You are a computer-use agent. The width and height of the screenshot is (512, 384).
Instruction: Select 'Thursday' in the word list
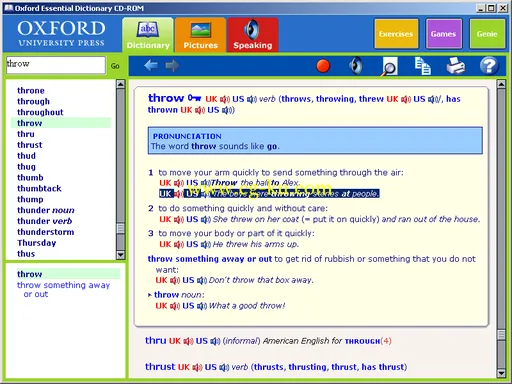point(37,243)
